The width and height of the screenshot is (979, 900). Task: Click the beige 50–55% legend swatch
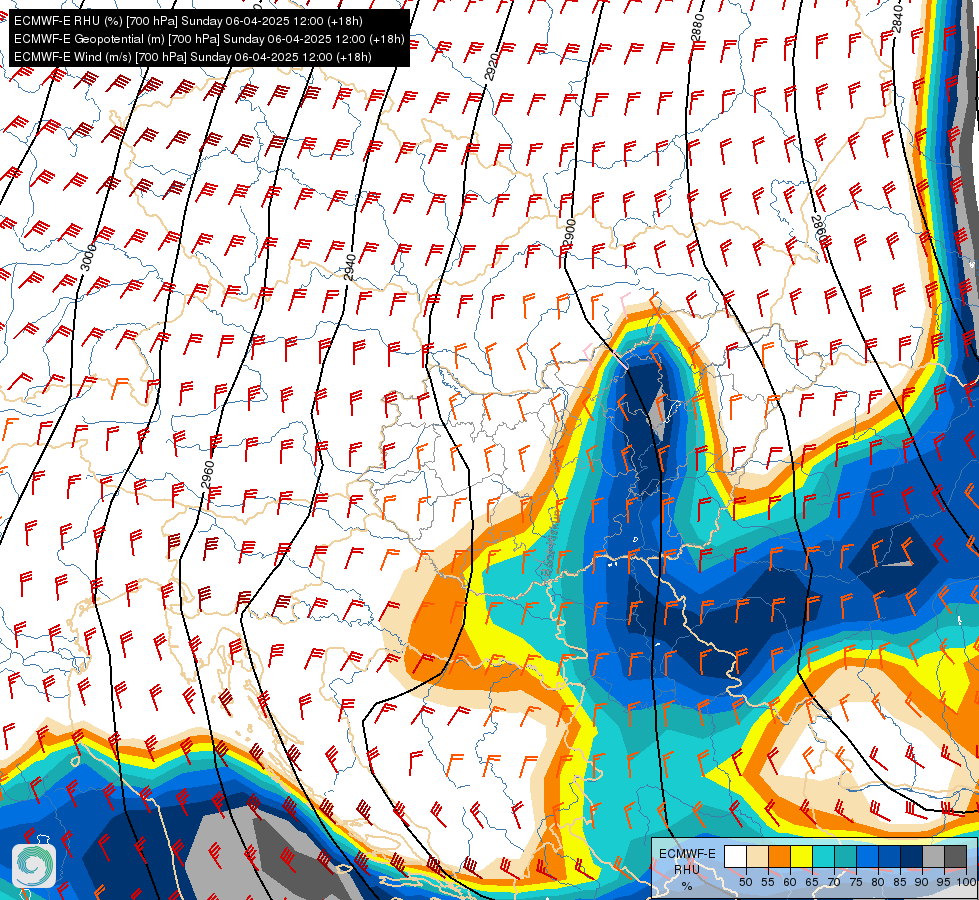click(x=757, y=857)
